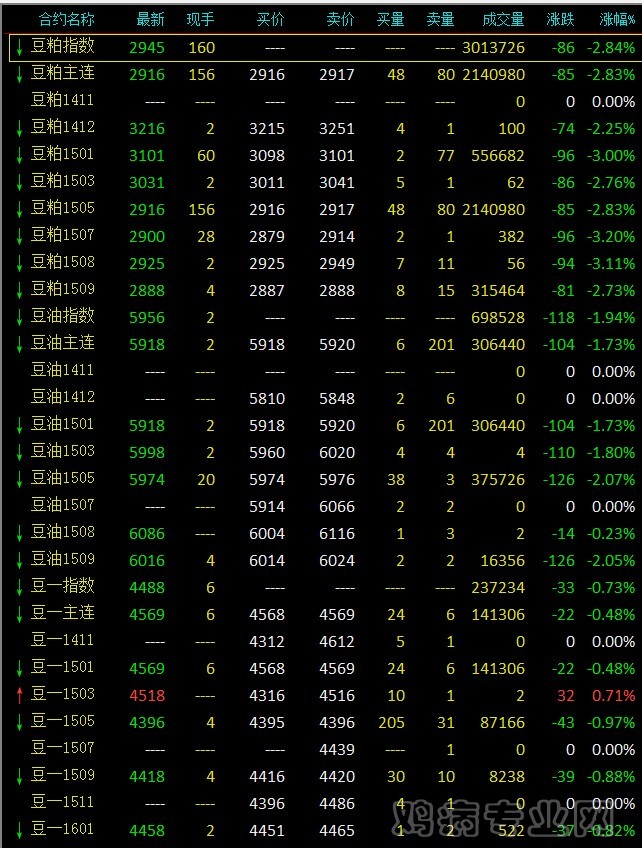Click 豆粕指数 volume 3013726
Image resolution: width=642 pixels, height=848 pixels.
point(493,48)
